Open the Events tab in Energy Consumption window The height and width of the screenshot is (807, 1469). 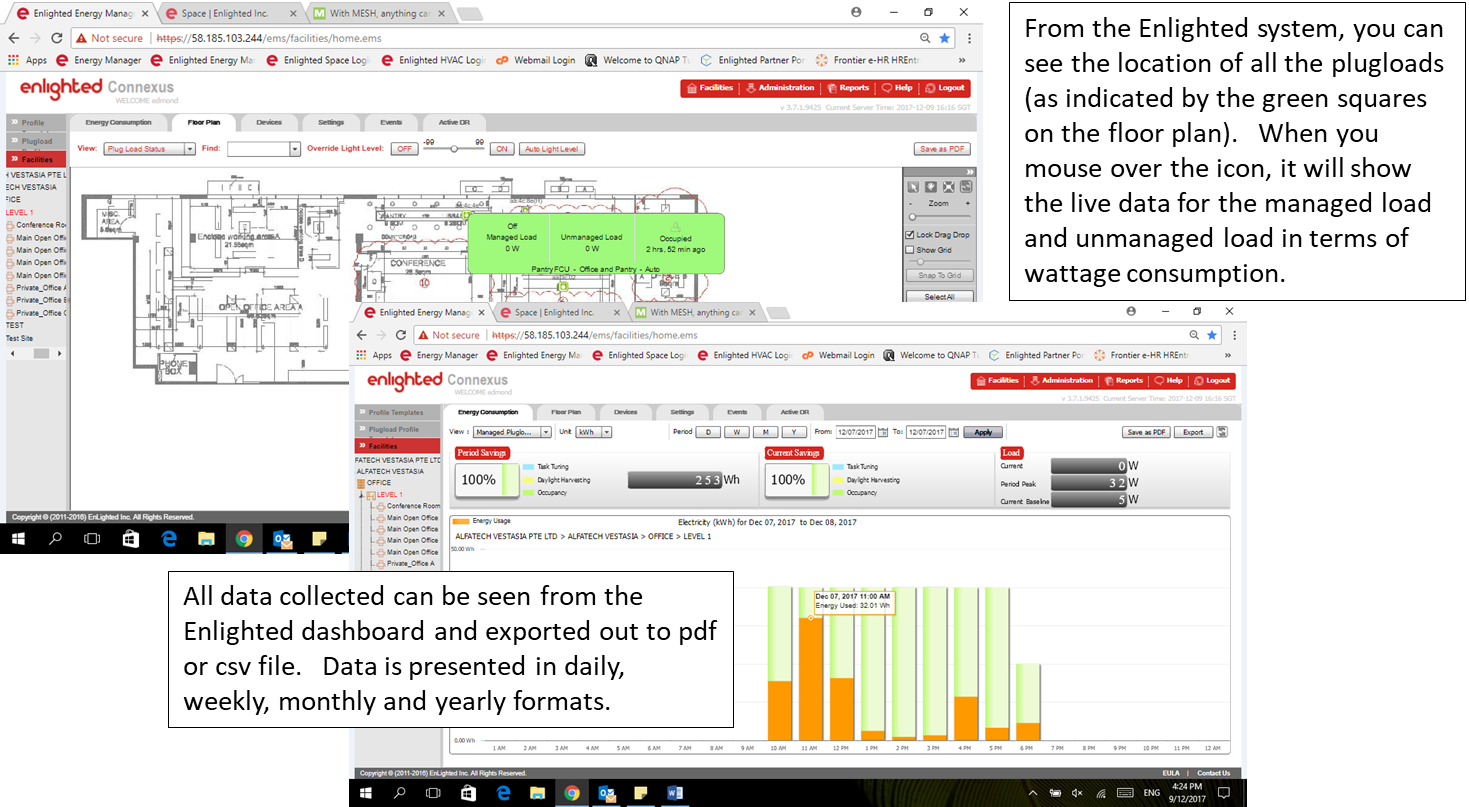[x=737, y=412]
